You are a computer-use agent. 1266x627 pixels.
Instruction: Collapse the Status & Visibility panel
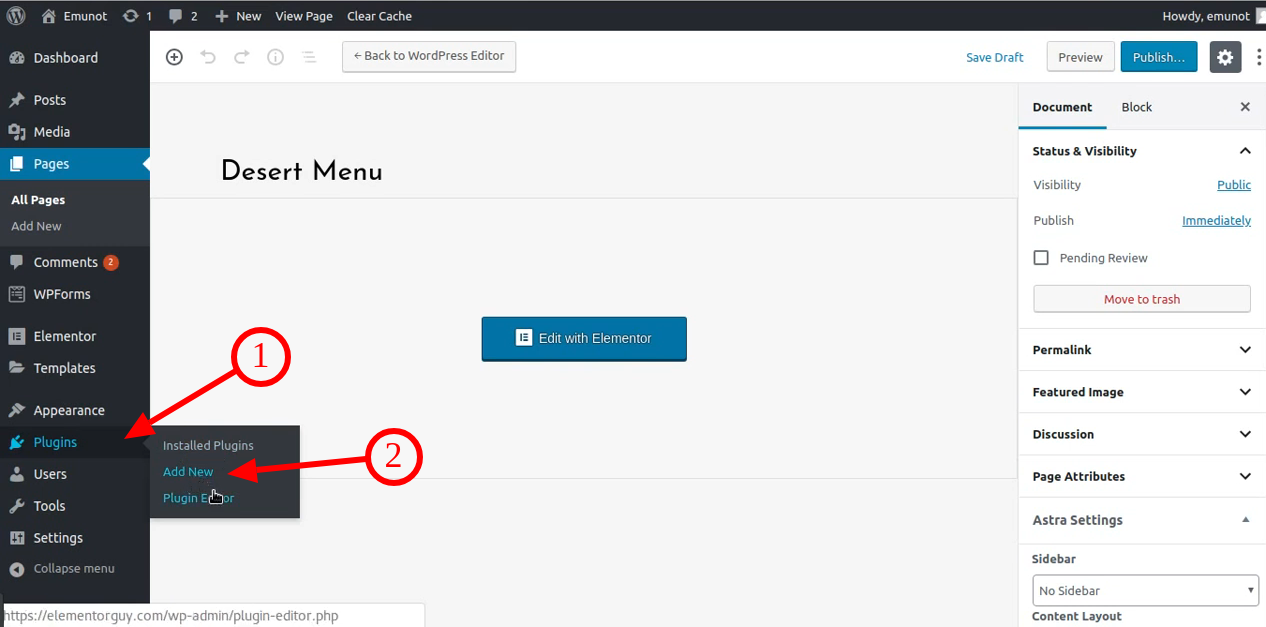[1245, 150]
